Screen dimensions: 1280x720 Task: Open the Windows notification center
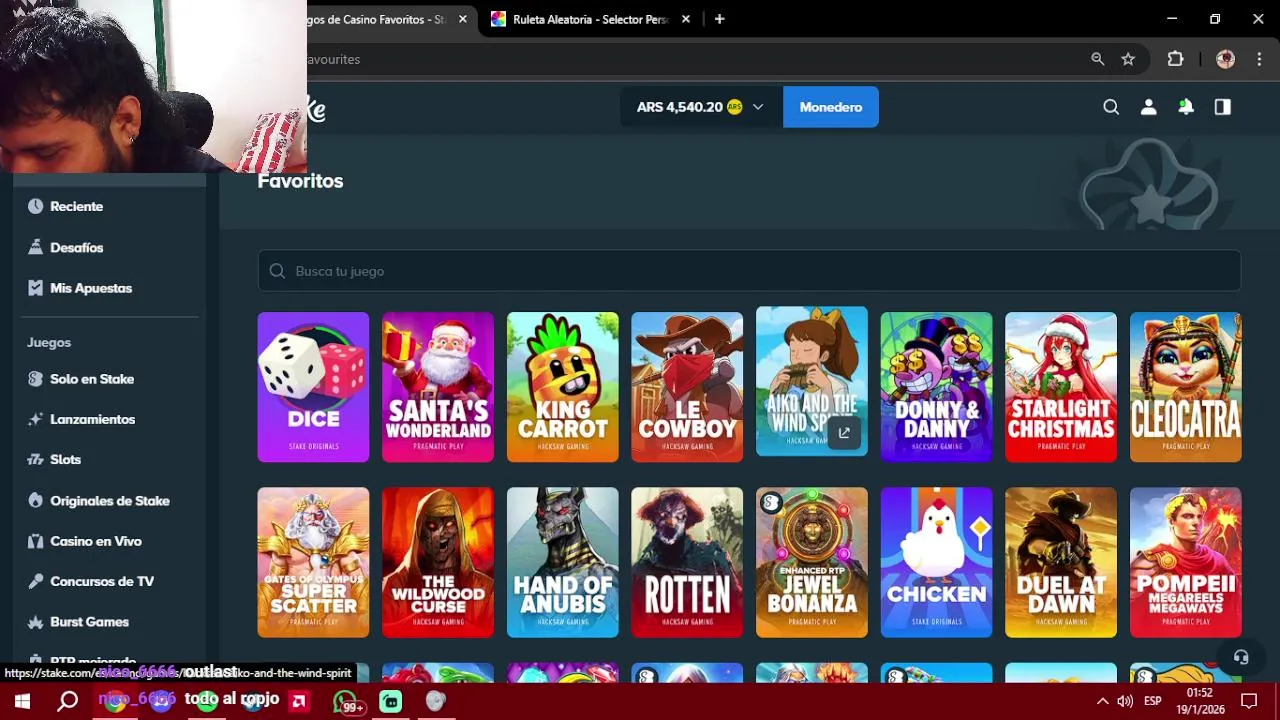pos(1249,701)
